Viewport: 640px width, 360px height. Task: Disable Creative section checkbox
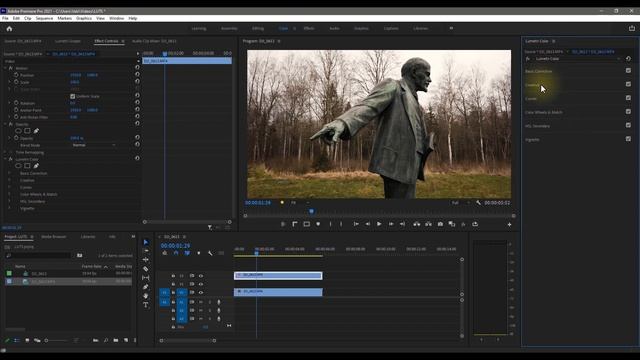point(628,84)
